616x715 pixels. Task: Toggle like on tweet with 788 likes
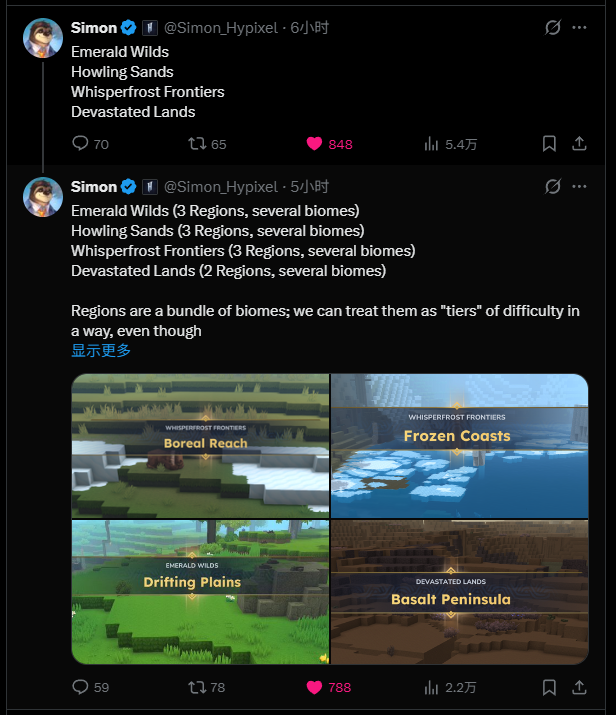coord(314,687)
